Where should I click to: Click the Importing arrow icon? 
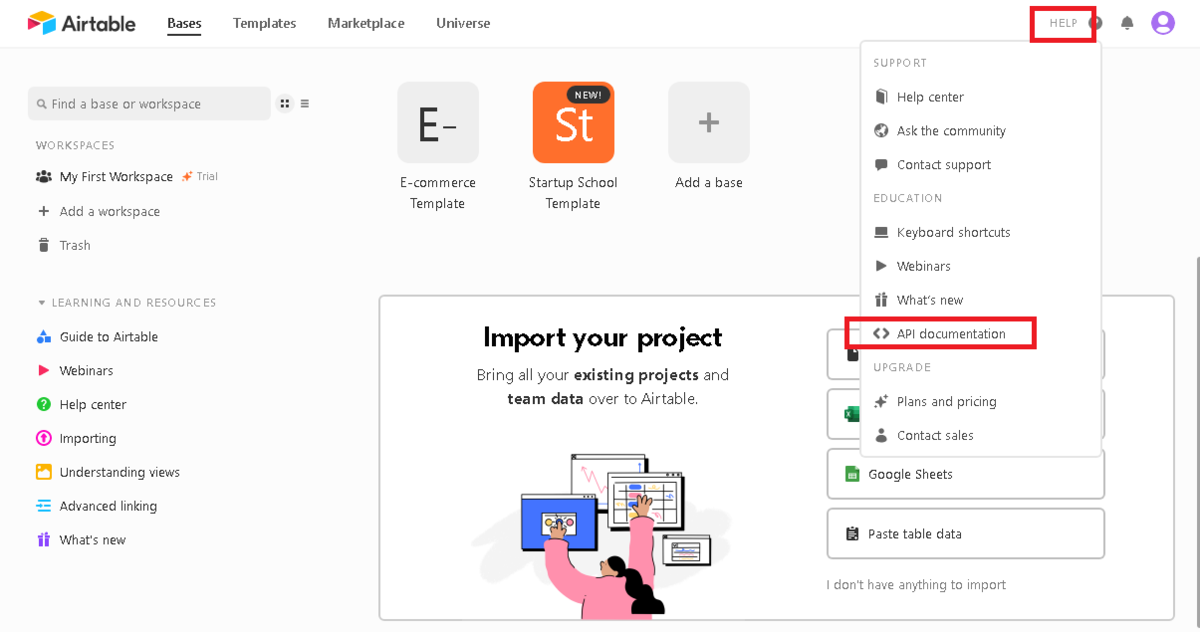tap(43, 439)
